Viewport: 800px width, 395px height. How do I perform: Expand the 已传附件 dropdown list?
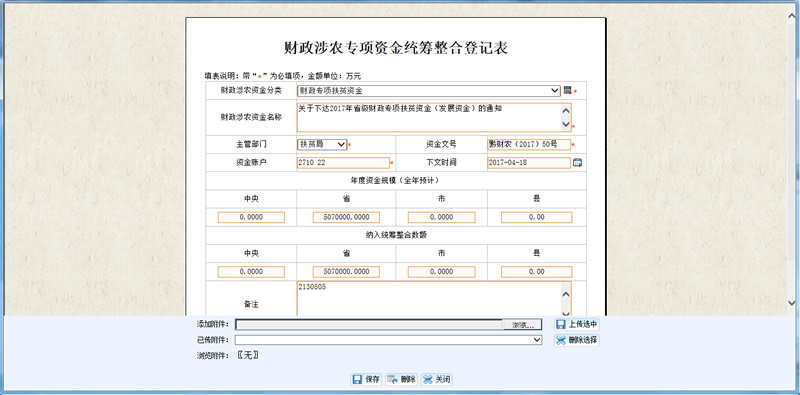click(x=388, y=340)
